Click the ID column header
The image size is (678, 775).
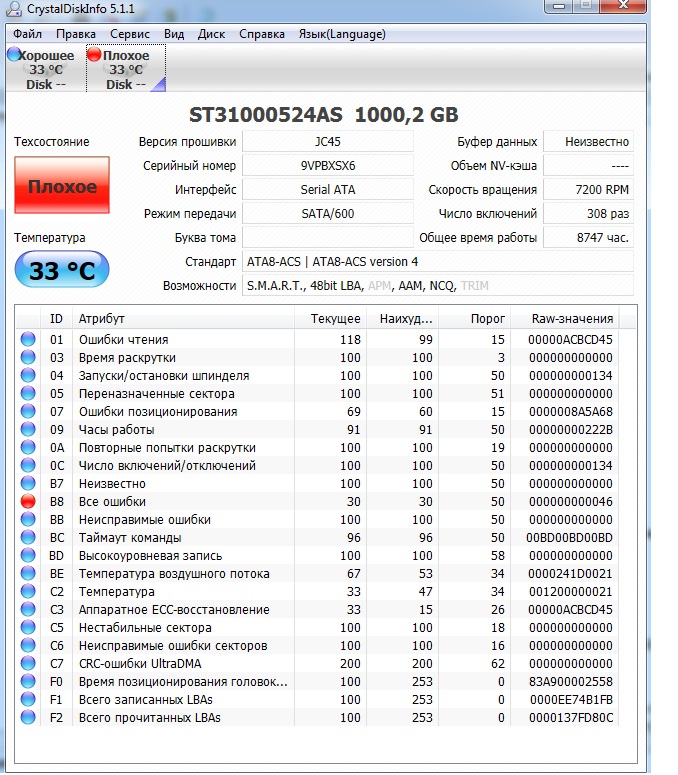pyautogui.click(x=56, y=318)
